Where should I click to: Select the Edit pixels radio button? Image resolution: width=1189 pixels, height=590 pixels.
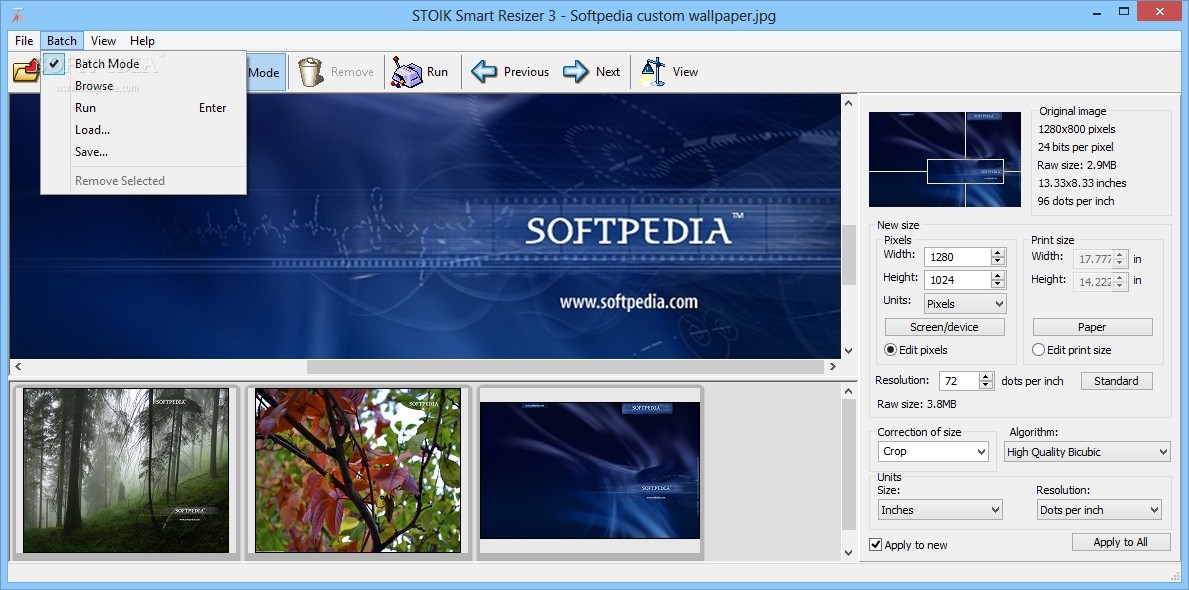point(891,350)
